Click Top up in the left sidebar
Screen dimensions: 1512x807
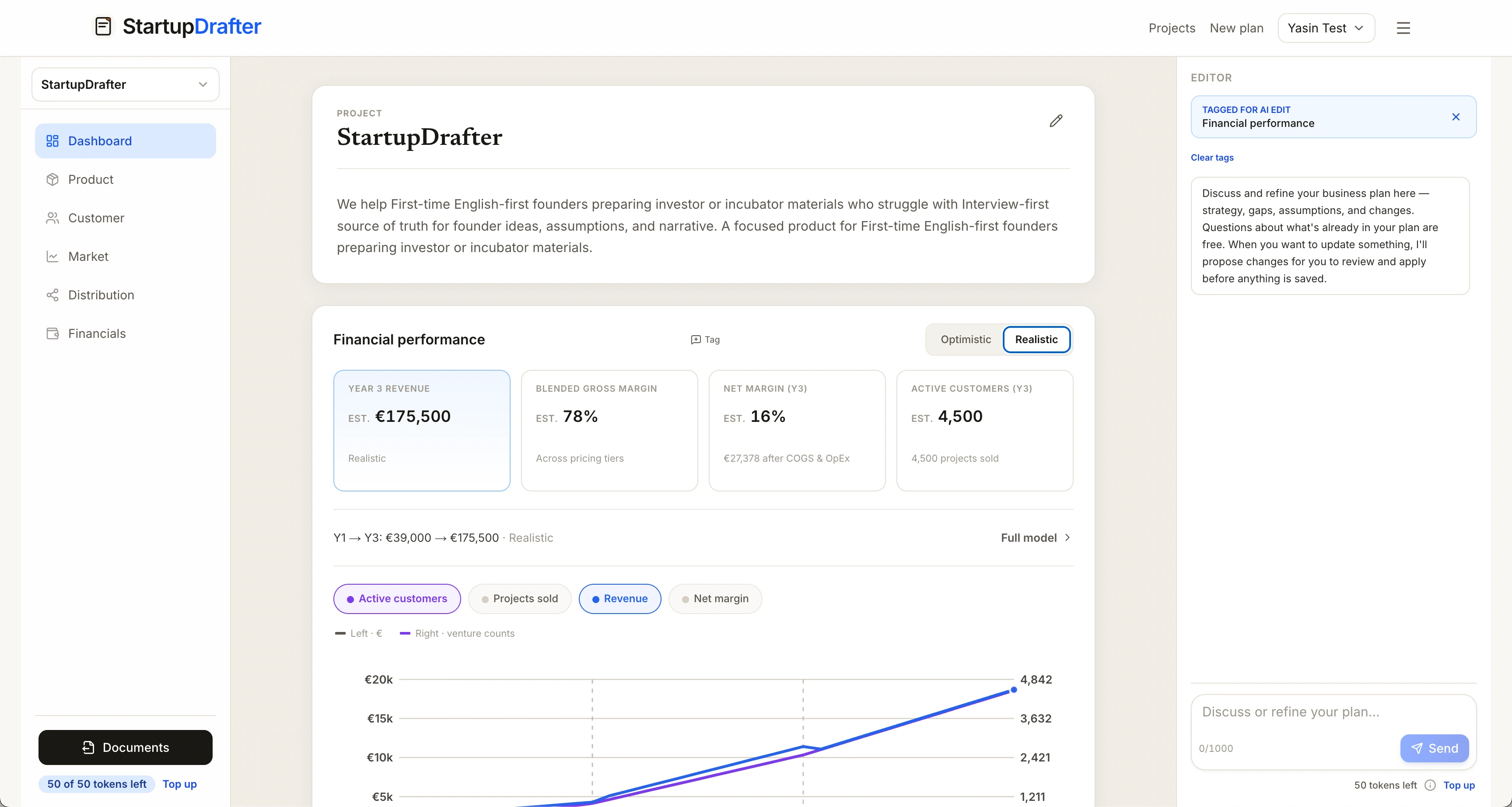point(180,784)
